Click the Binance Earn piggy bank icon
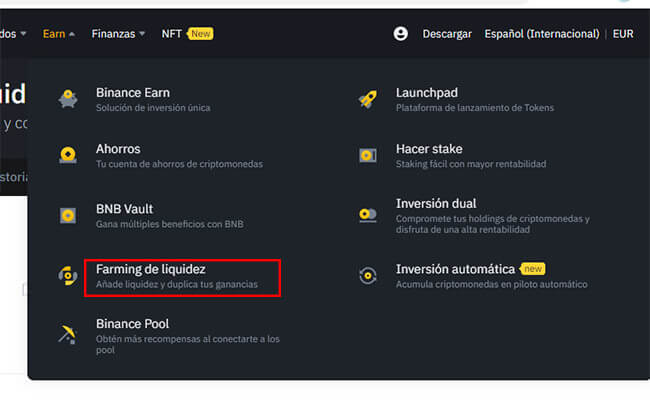The image size is (650, 403). click(68, 99)
